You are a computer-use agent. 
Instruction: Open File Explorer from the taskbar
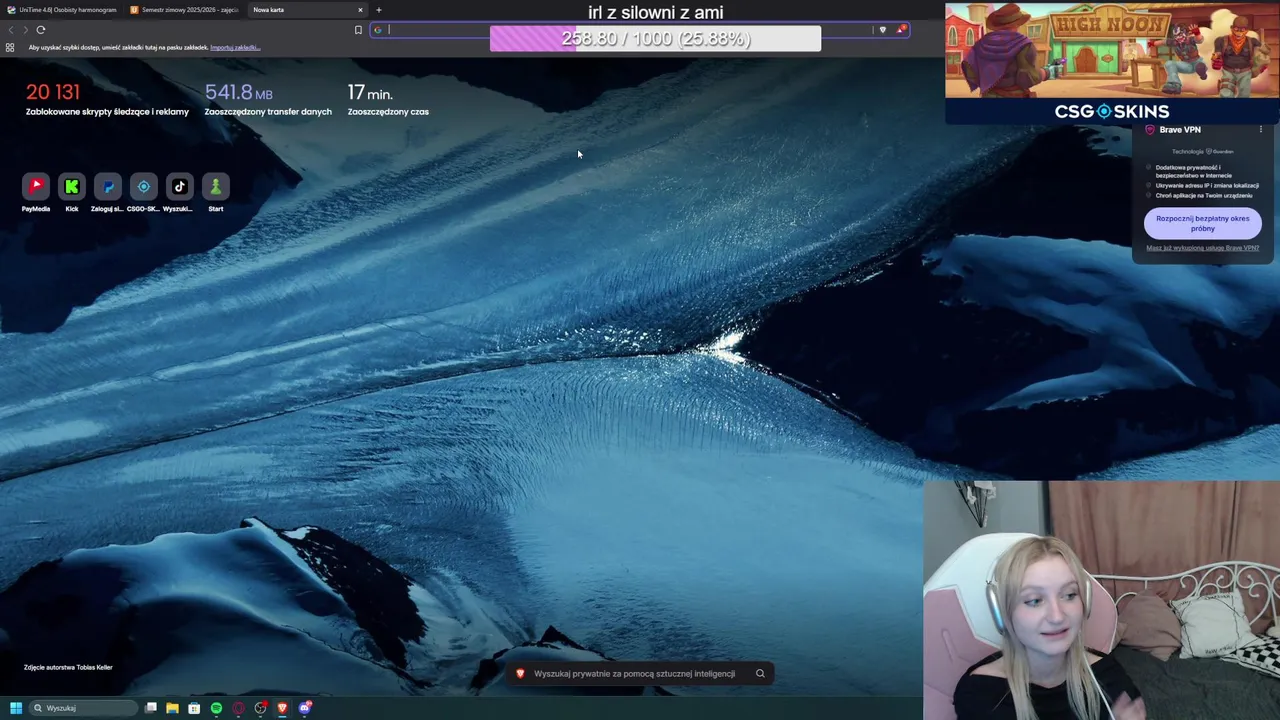click(x=172, y=708)
